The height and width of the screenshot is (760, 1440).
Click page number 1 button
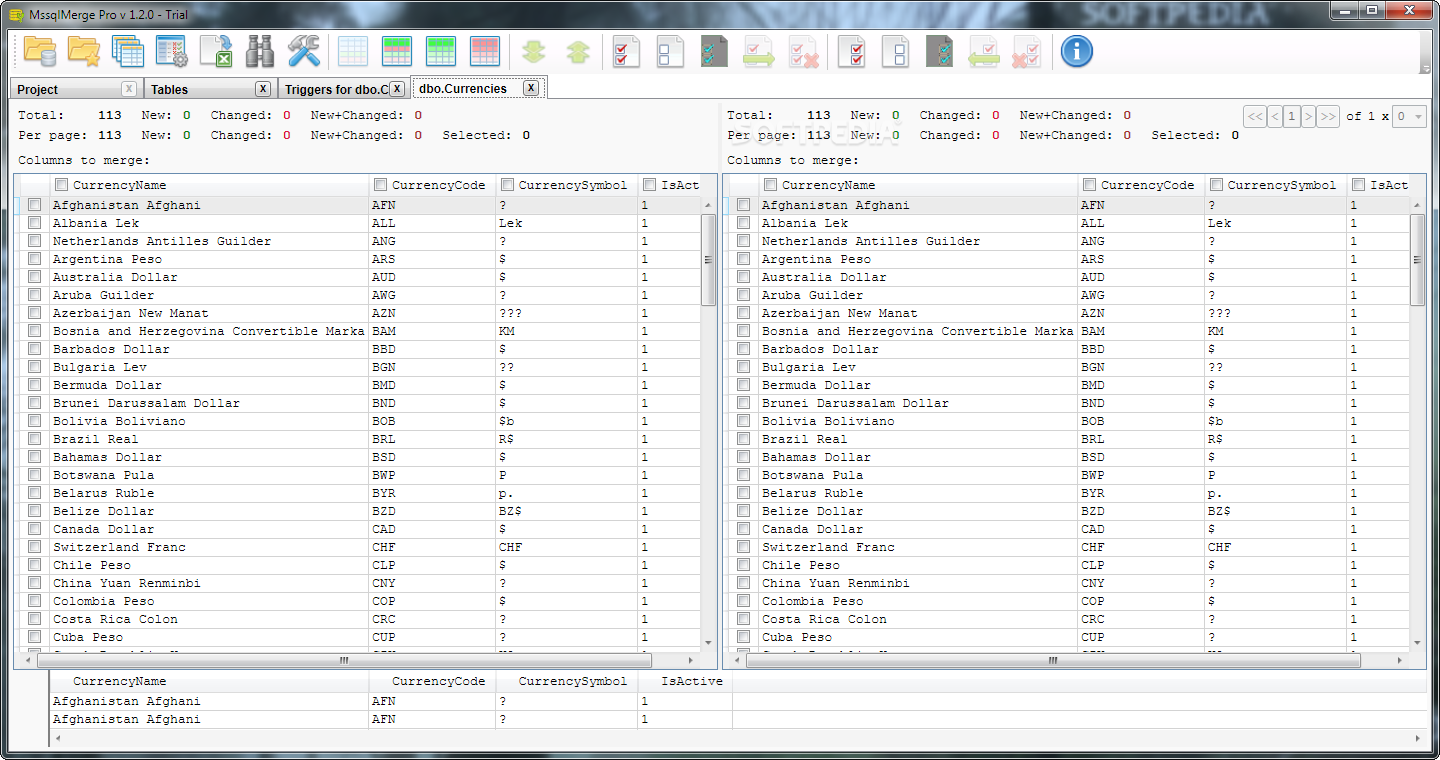point(1292,116)
